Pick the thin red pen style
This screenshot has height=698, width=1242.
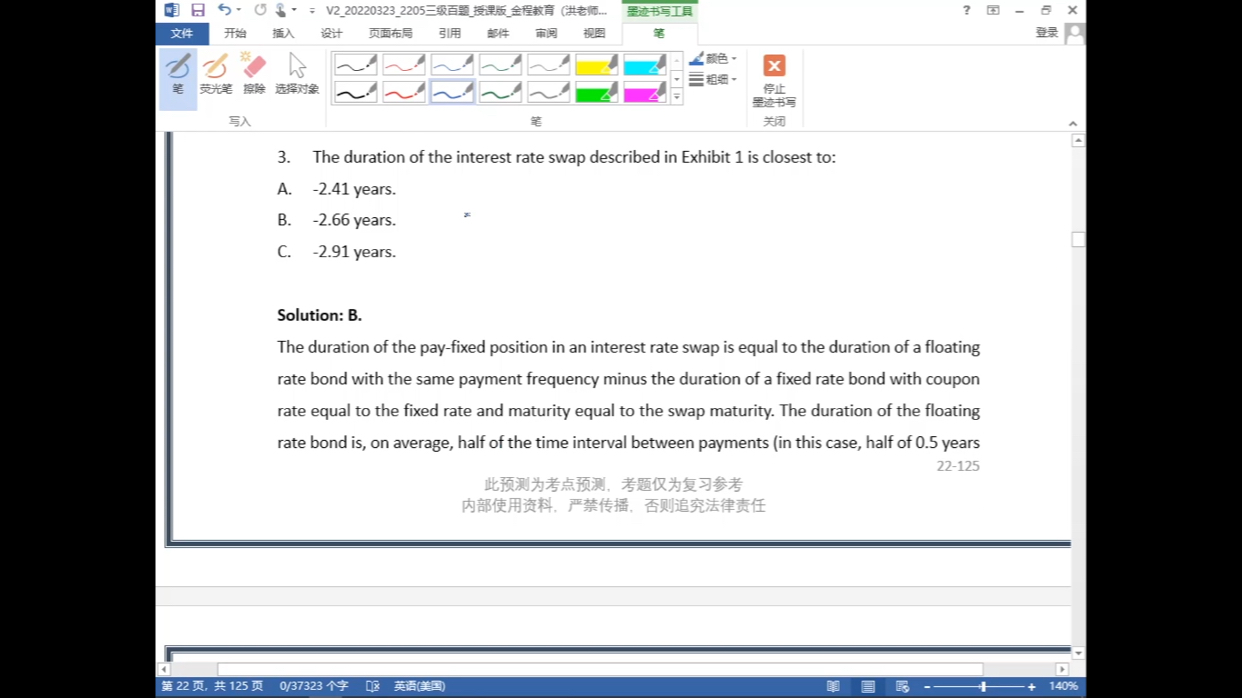point(404,66)
